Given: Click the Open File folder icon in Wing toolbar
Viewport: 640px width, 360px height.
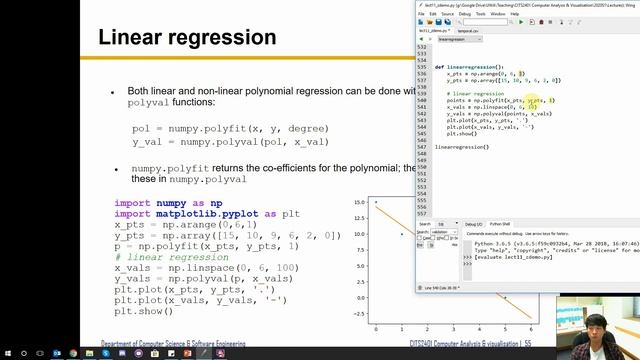Looking at the screenshot, I should (x=430, y=22).
